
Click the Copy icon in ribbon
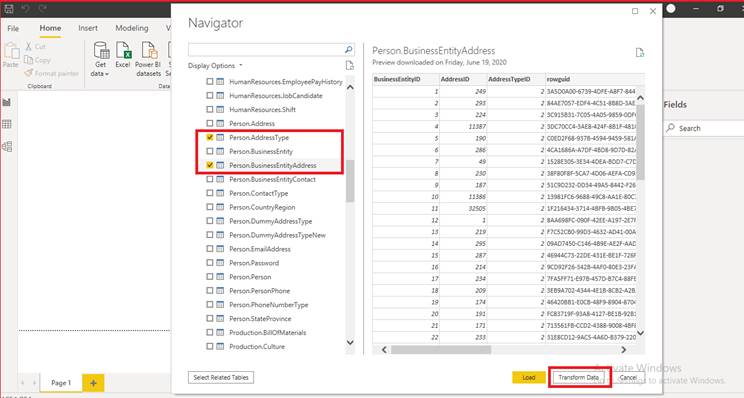click(29, 60)
